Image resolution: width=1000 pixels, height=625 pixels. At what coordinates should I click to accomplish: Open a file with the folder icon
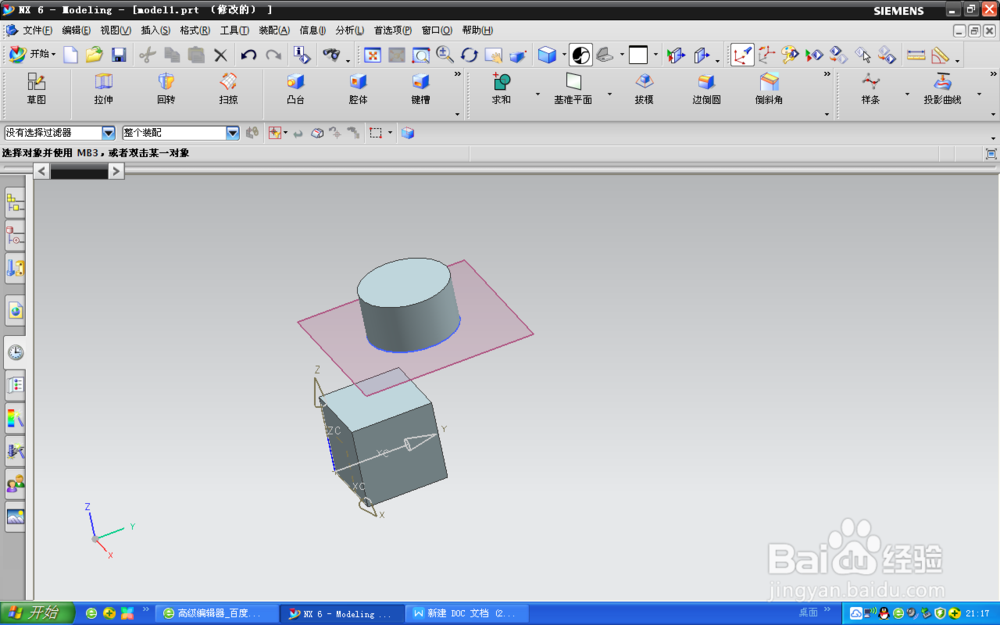[x=94, y=55]
